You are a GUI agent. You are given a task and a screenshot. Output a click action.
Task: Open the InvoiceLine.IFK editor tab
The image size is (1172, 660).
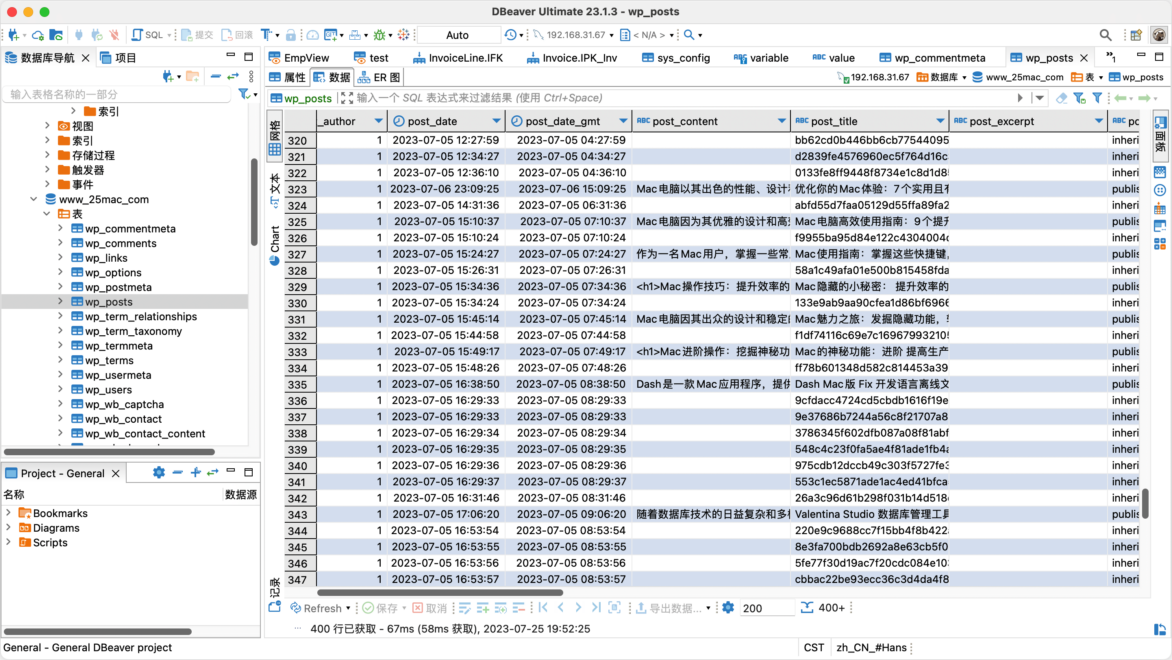tap(457, 58)
